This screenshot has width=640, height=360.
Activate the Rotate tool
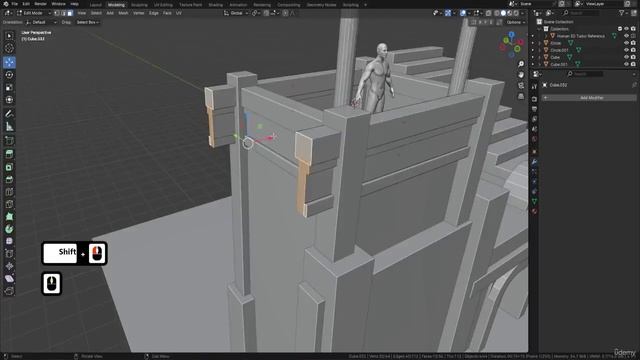[x=9, y=75]
